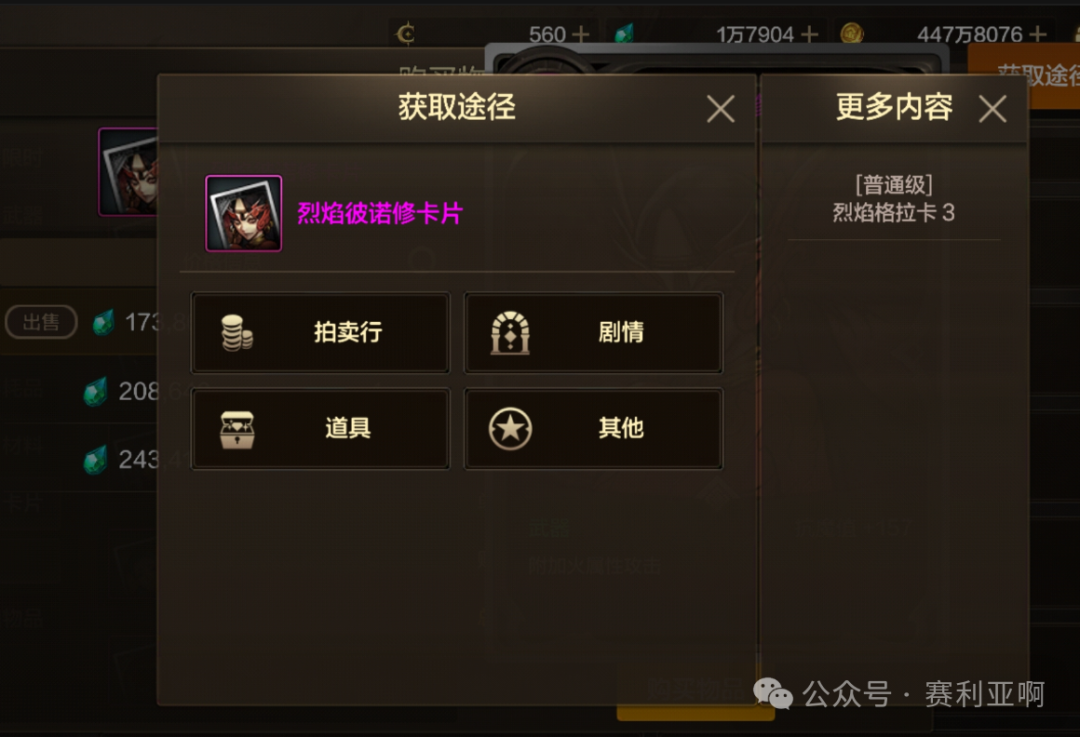Select the 剧情 story source button

pyautogui.click(x=593, y=333)
